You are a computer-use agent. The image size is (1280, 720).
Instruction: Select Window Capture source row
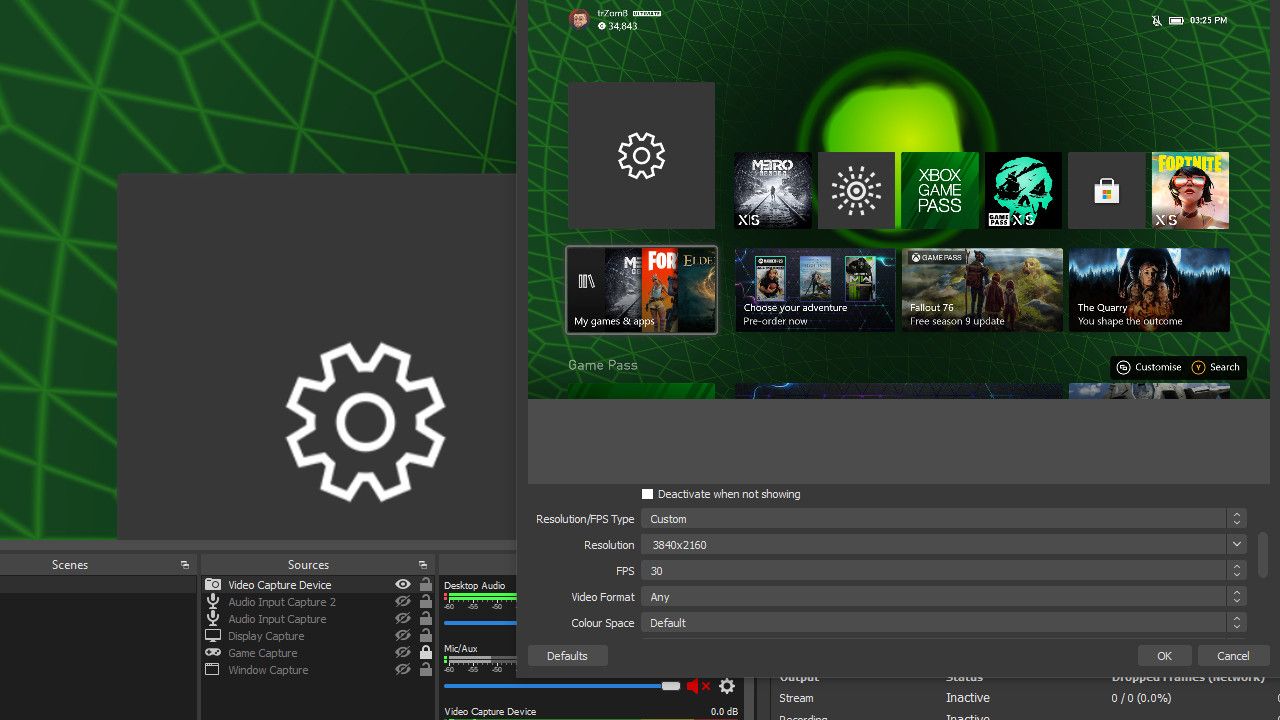pyautogui.click(x=319, y=670)
